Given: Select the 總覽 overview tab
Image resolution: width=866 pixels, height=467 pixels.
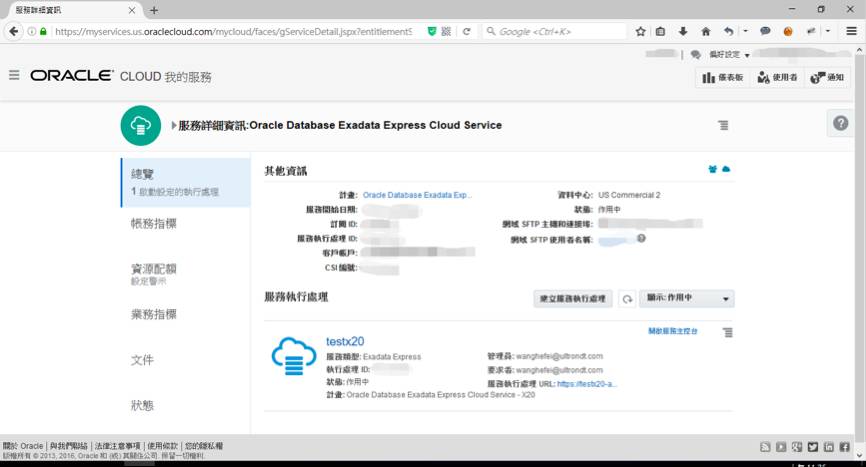Looking at the screenshot, I should point(186,183).
